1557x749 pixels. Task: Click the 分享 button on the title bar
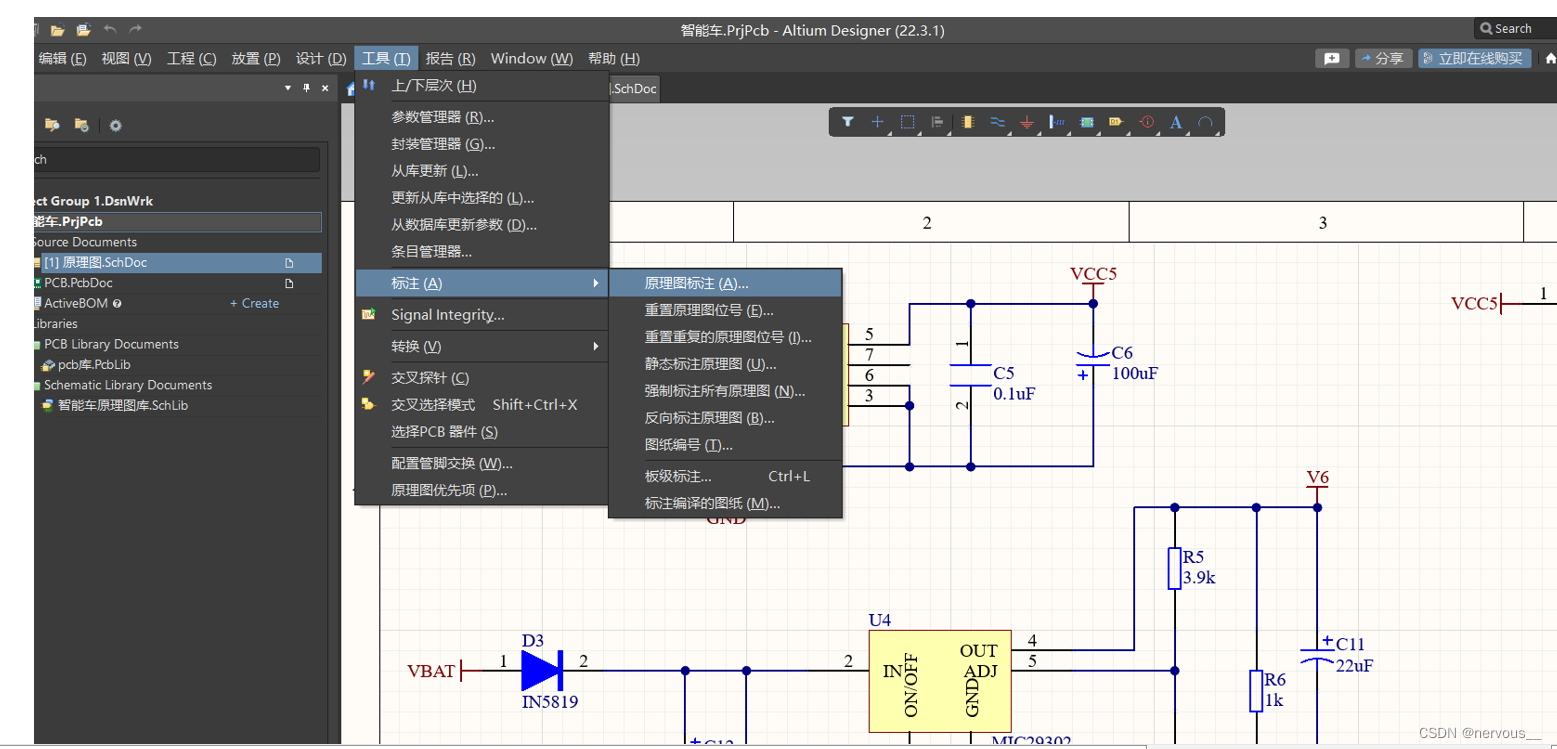click(x=1383, y=58)
